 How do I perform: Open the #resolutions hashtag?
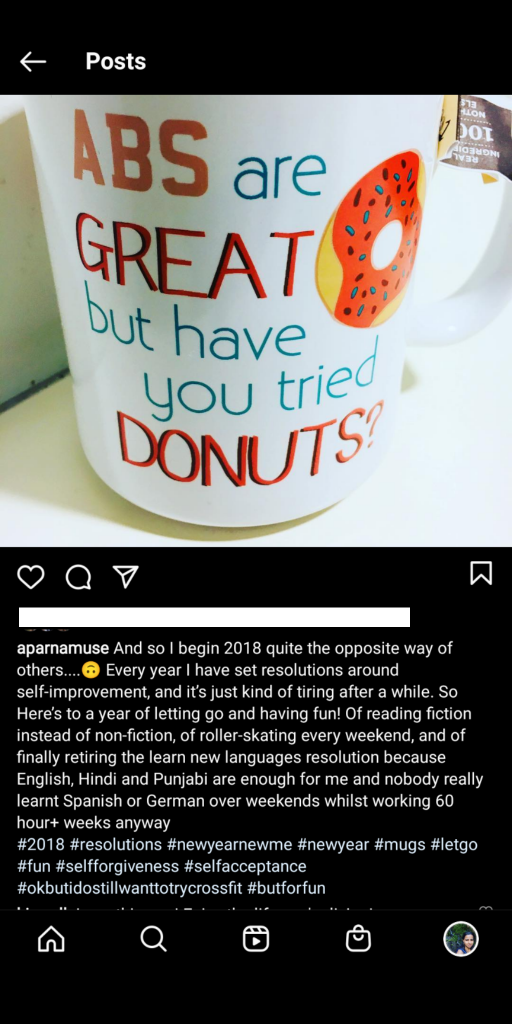(x=116, y=844)
